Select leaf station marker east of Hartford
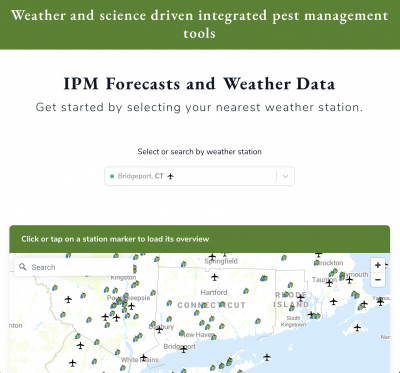Viewport: 400px width, 373px height. 246,291
